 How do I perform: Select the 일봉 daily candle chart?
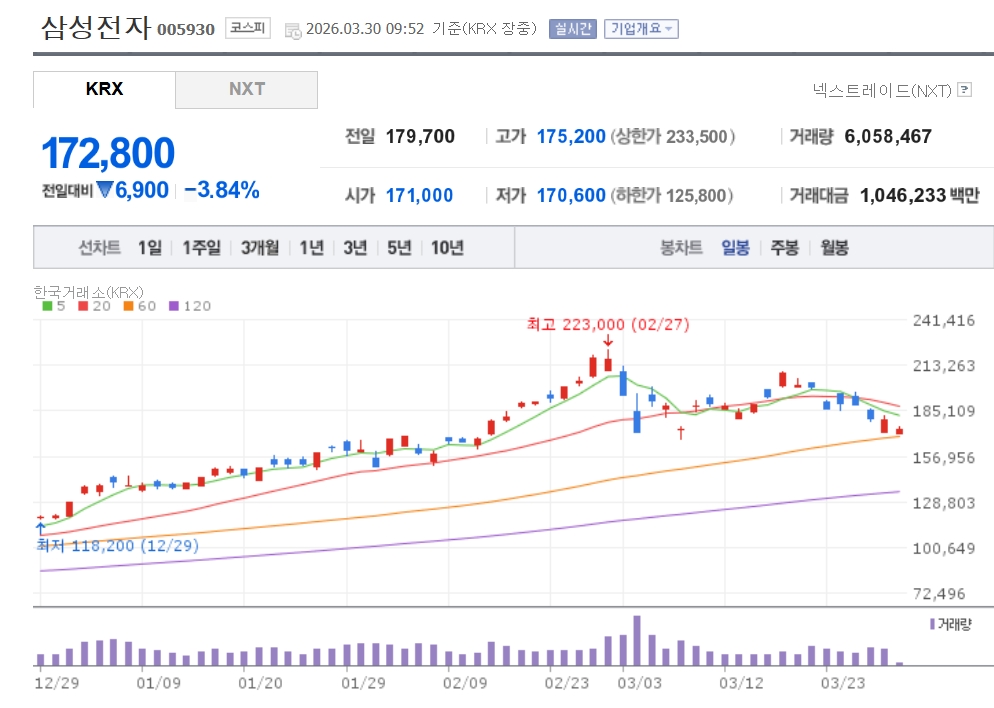pos(735,248)
